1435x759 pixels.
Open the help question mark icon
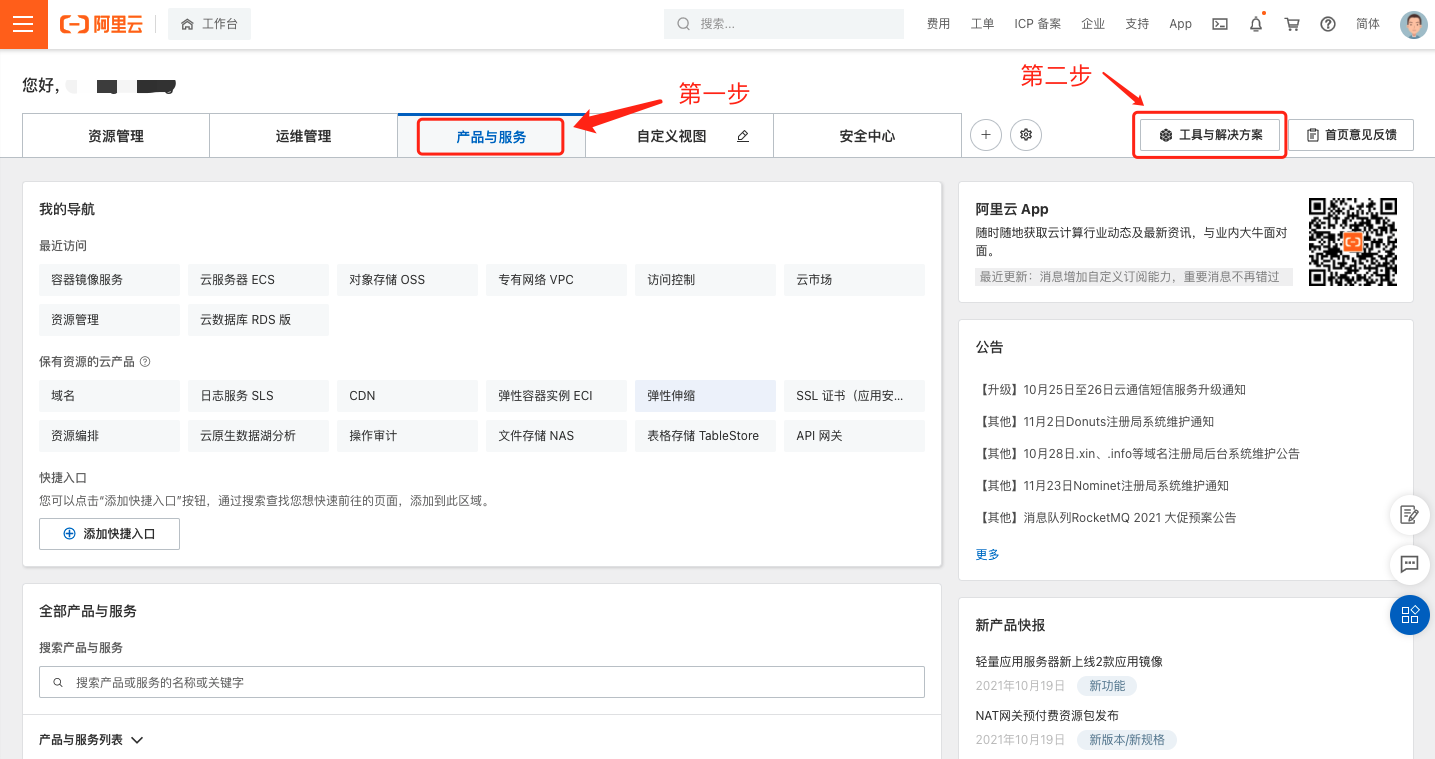(x=1328, y=24)
